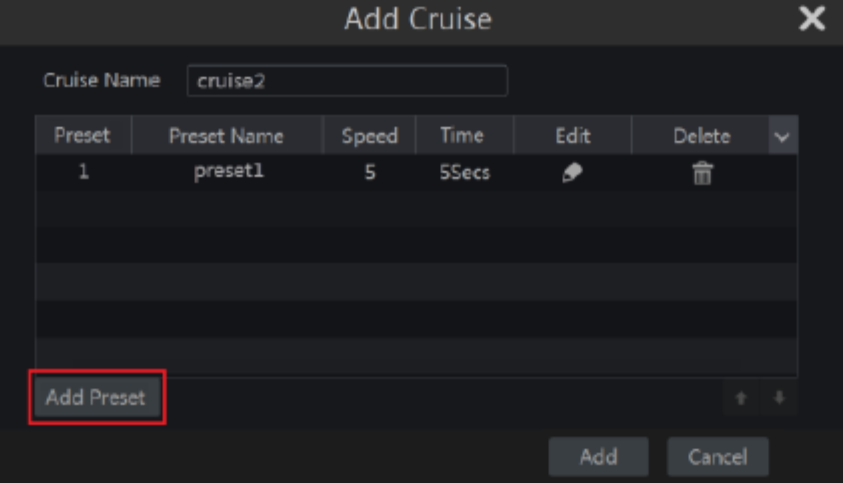This screenshot has width=843, height=483.
Task: Click the Preset Name column header
Action: tap(226, 136)
